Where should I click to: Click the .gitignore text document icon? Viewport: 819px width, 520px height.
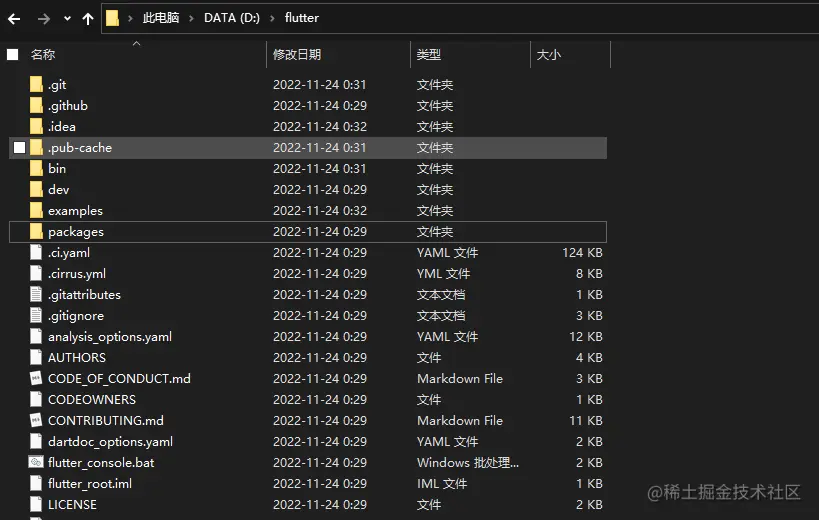(36, 315)
